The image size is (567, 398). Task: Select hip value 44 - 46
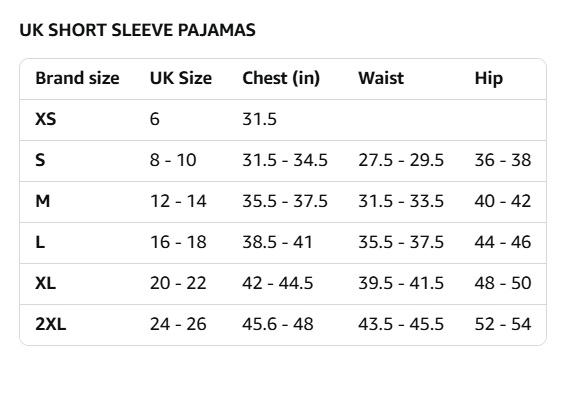pos(503,242)
